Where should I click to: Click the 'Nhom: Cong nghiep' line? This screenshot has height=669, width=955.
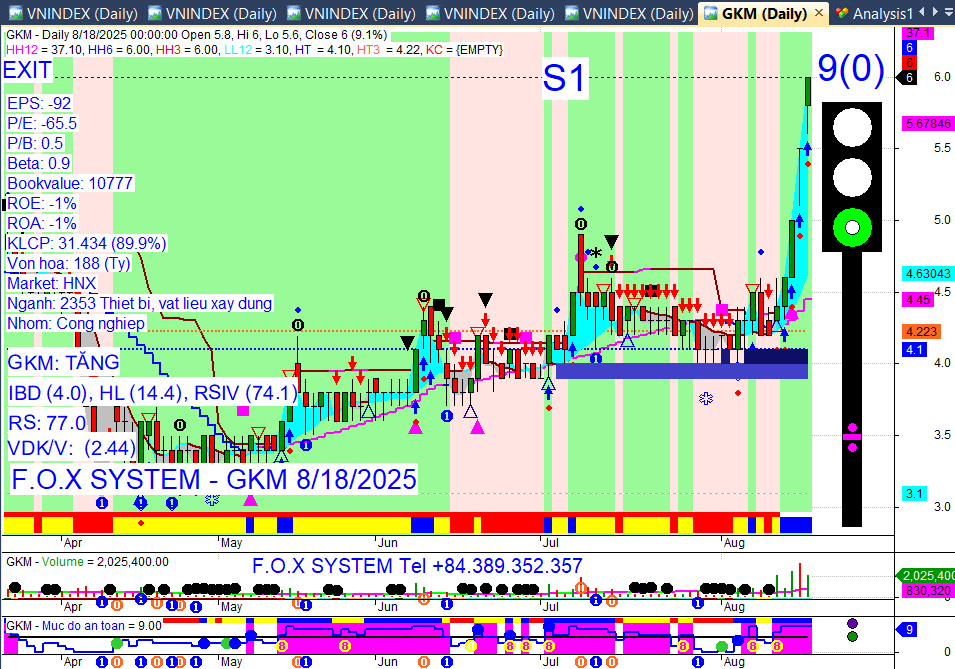click(76, 323)
